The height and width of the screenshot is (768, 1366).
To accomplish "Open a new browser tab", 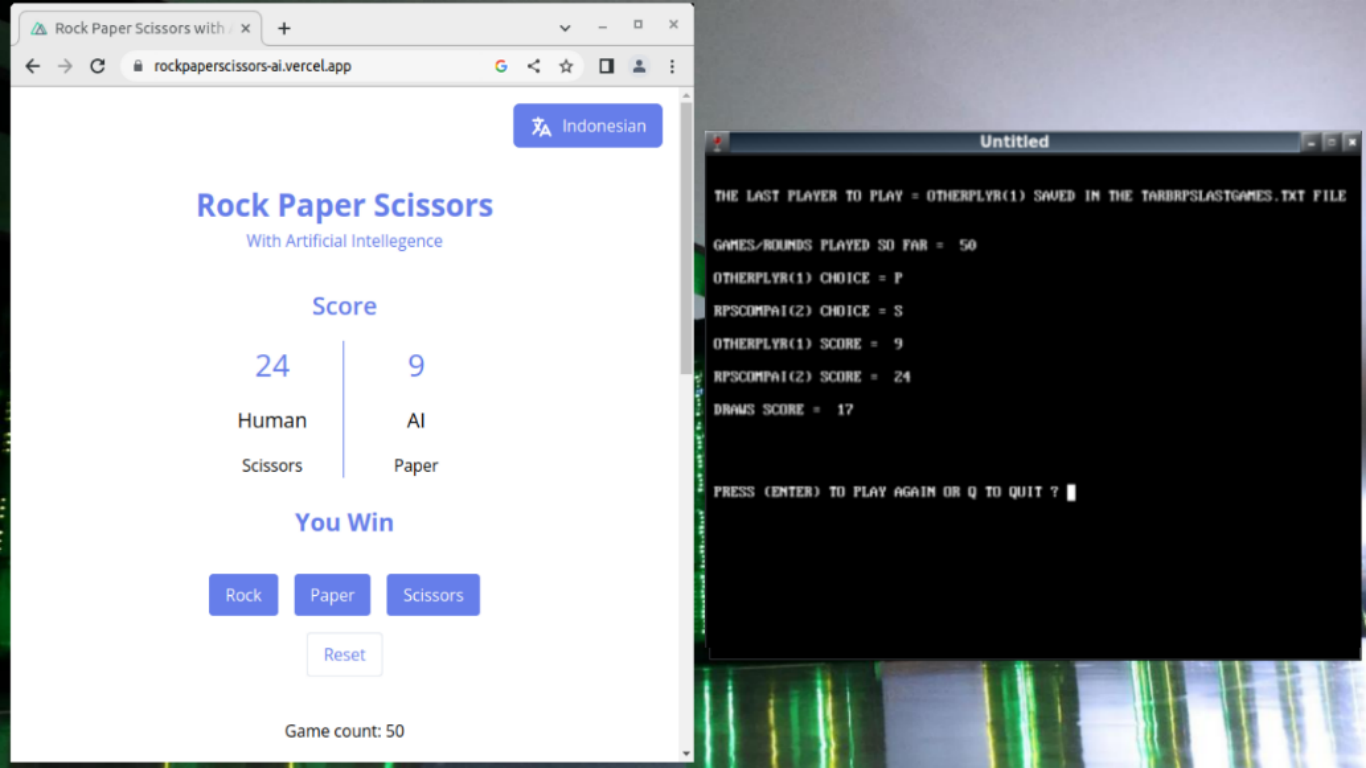I will [x=284, y=28].
